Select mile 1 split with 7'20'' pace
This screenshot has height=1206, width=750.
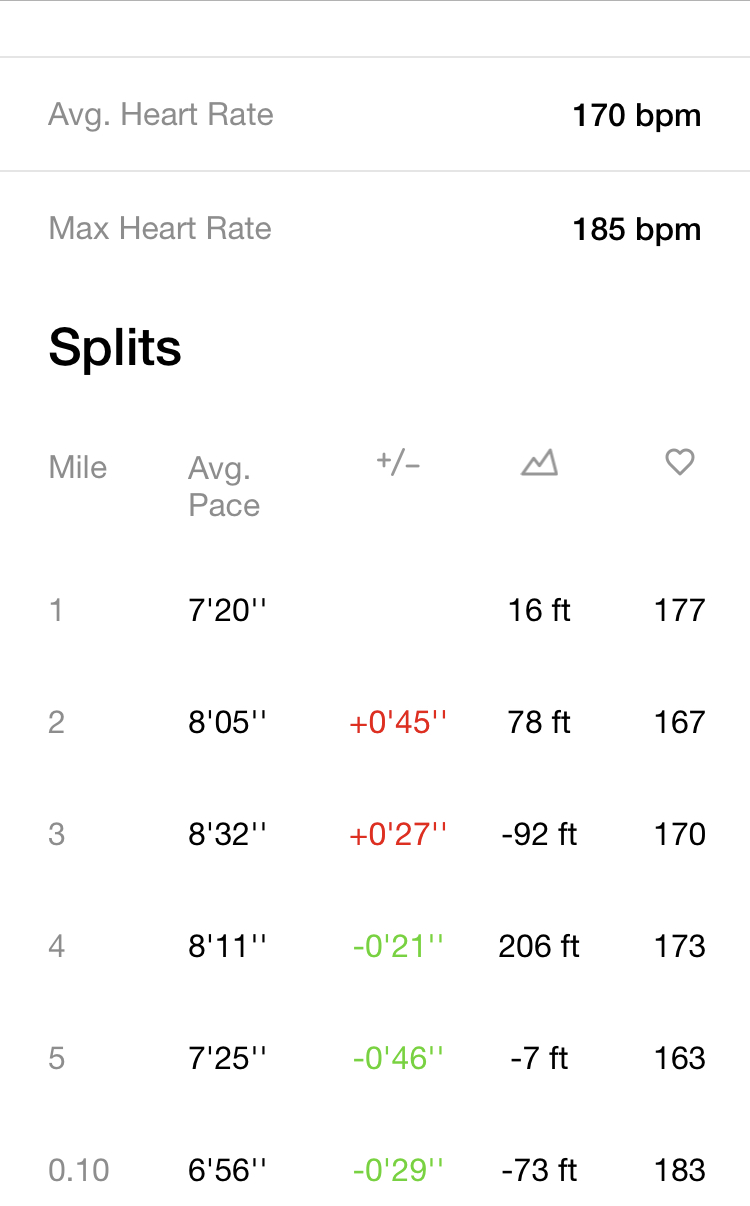pos(375,610)
